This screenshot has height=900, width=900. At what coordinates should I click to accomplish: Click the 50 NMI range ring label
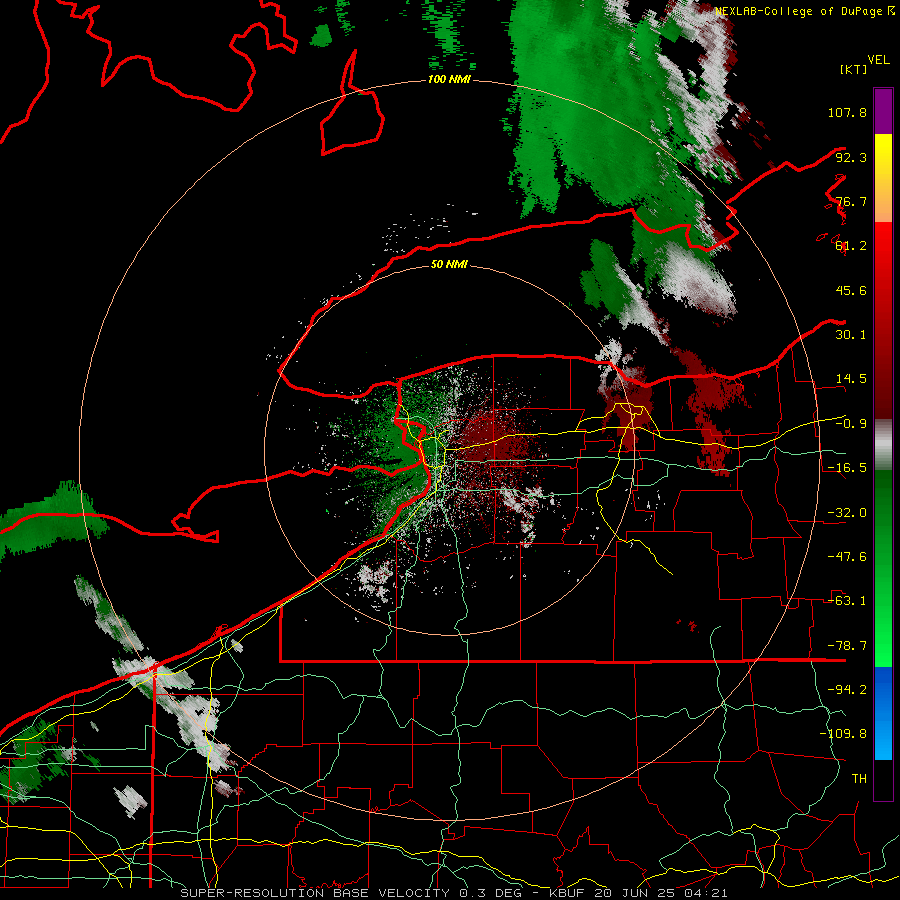(x=449, y=265)
